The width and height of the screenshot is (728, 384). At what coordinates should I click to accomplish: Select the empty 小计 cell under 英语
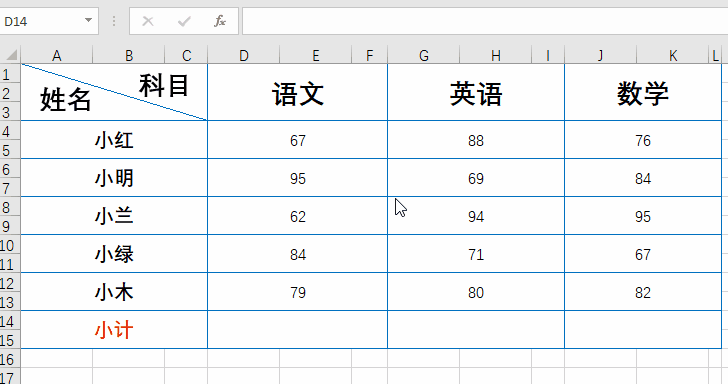click(476, 330)
